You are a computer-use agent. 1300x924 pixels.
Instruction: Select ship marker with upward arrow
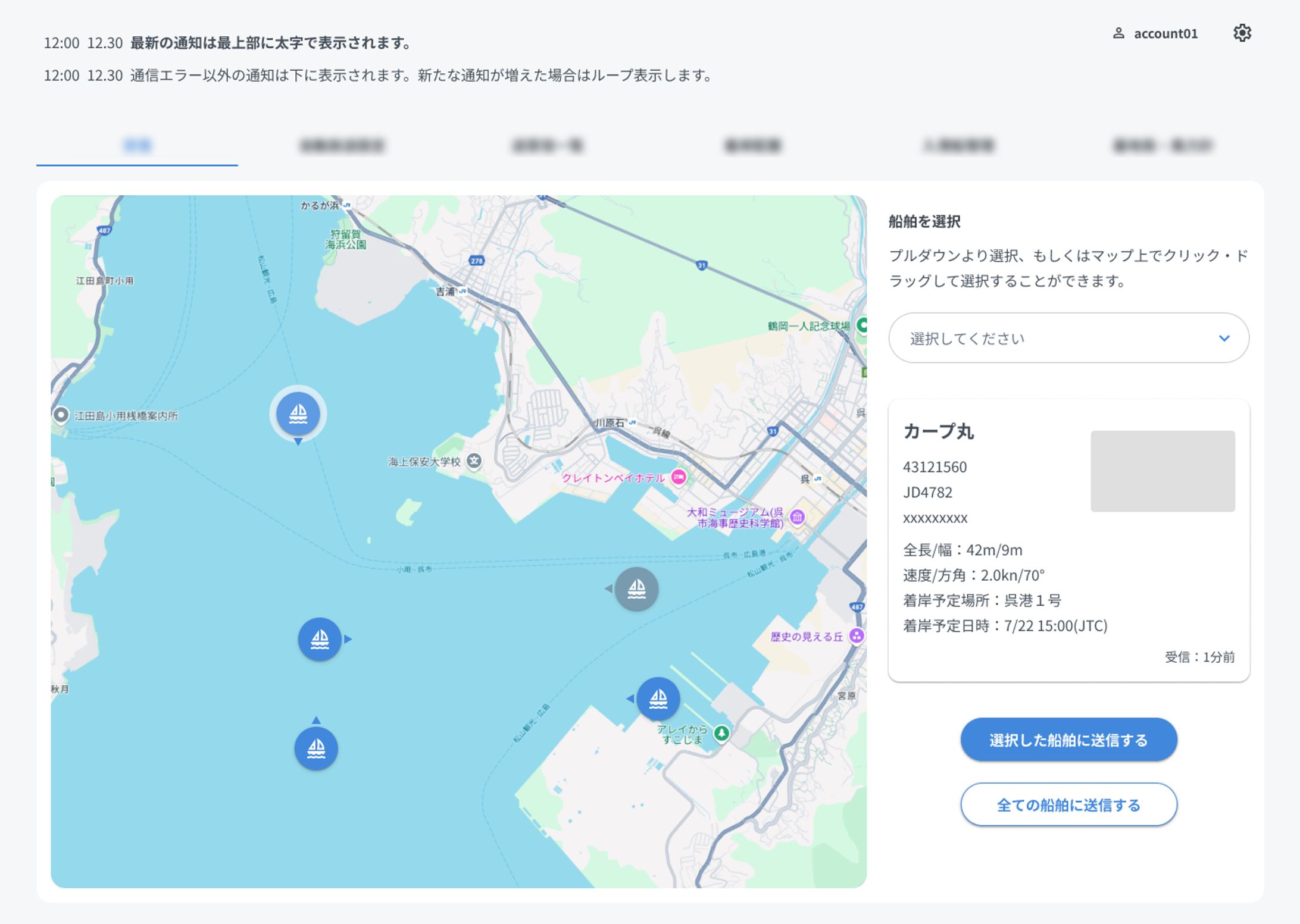[316, 748]
